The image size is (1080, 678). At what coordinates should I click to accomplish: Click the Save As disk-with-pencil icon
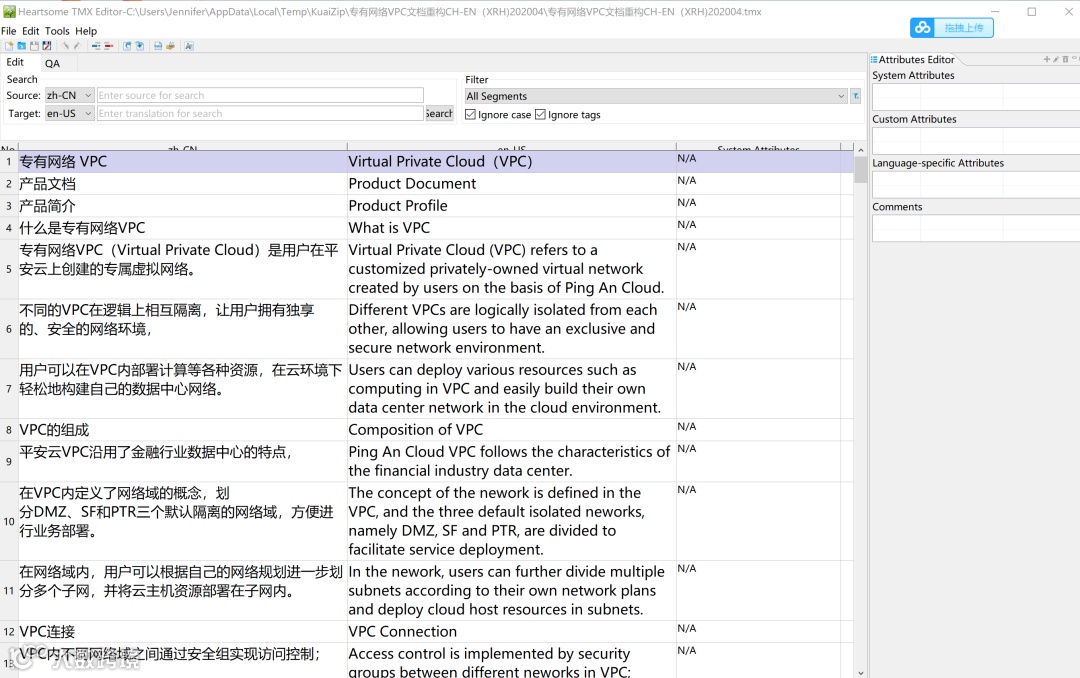point(47,46)
